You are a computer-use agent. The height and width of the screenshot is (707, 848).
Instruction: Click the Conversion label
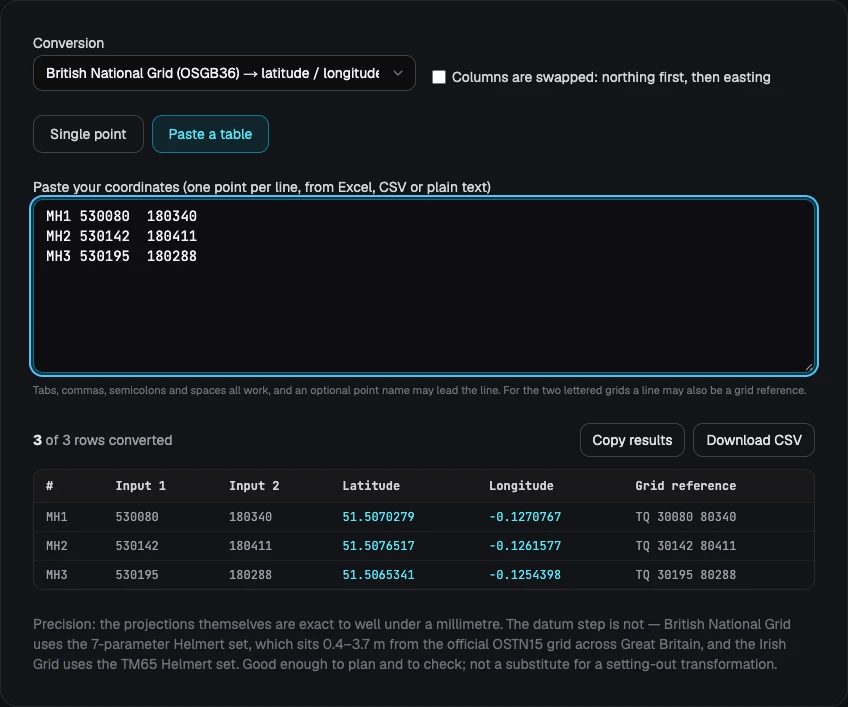tap(68, 43)
